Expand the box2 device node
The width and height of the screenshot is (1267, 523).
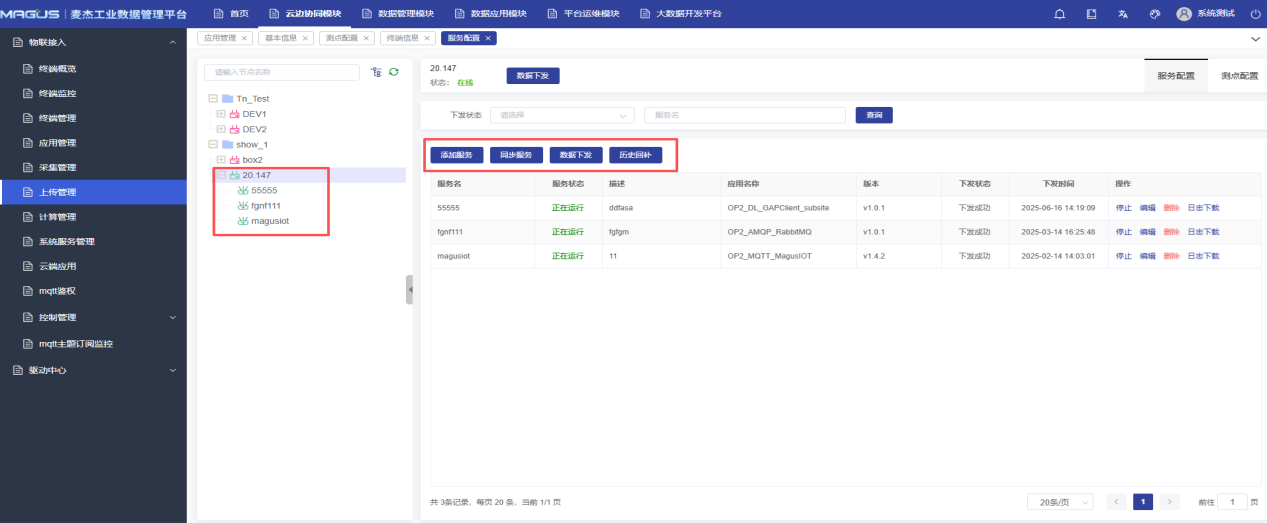coord(221,160)
